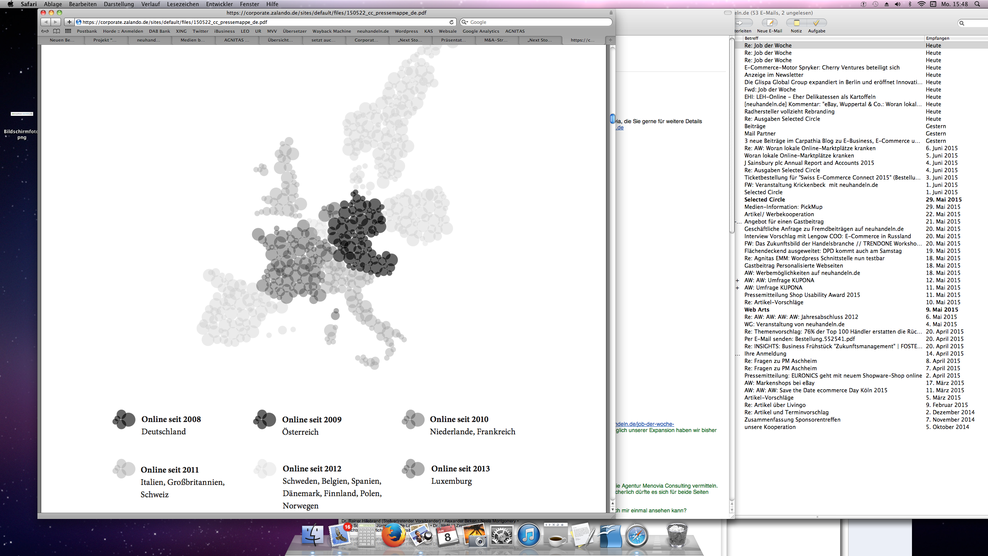Open the date and time menu bar clock
The height and width of the screenshot is (556, 988).
tap(955, 4)
